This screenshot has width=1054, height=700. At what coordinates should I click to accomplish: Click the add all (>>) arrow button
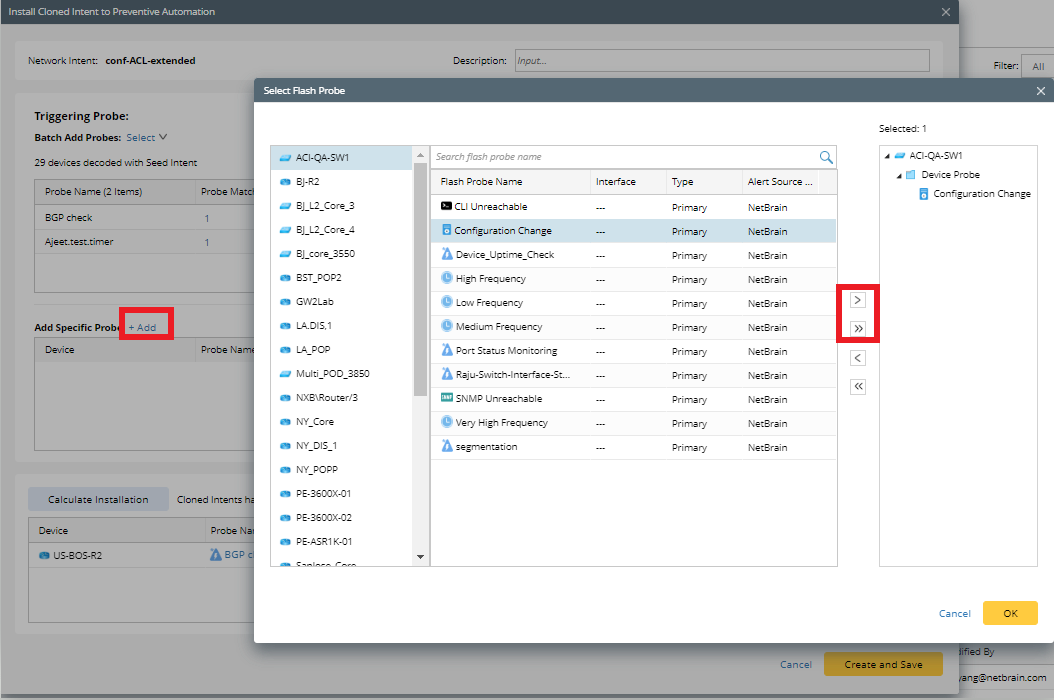858,329
